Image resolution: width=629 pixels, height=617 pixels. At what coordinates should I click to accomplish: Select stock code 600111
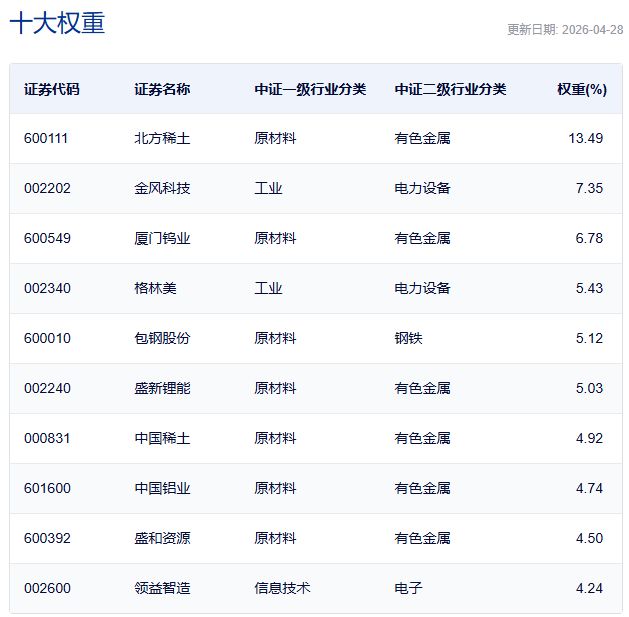[46, 138]
